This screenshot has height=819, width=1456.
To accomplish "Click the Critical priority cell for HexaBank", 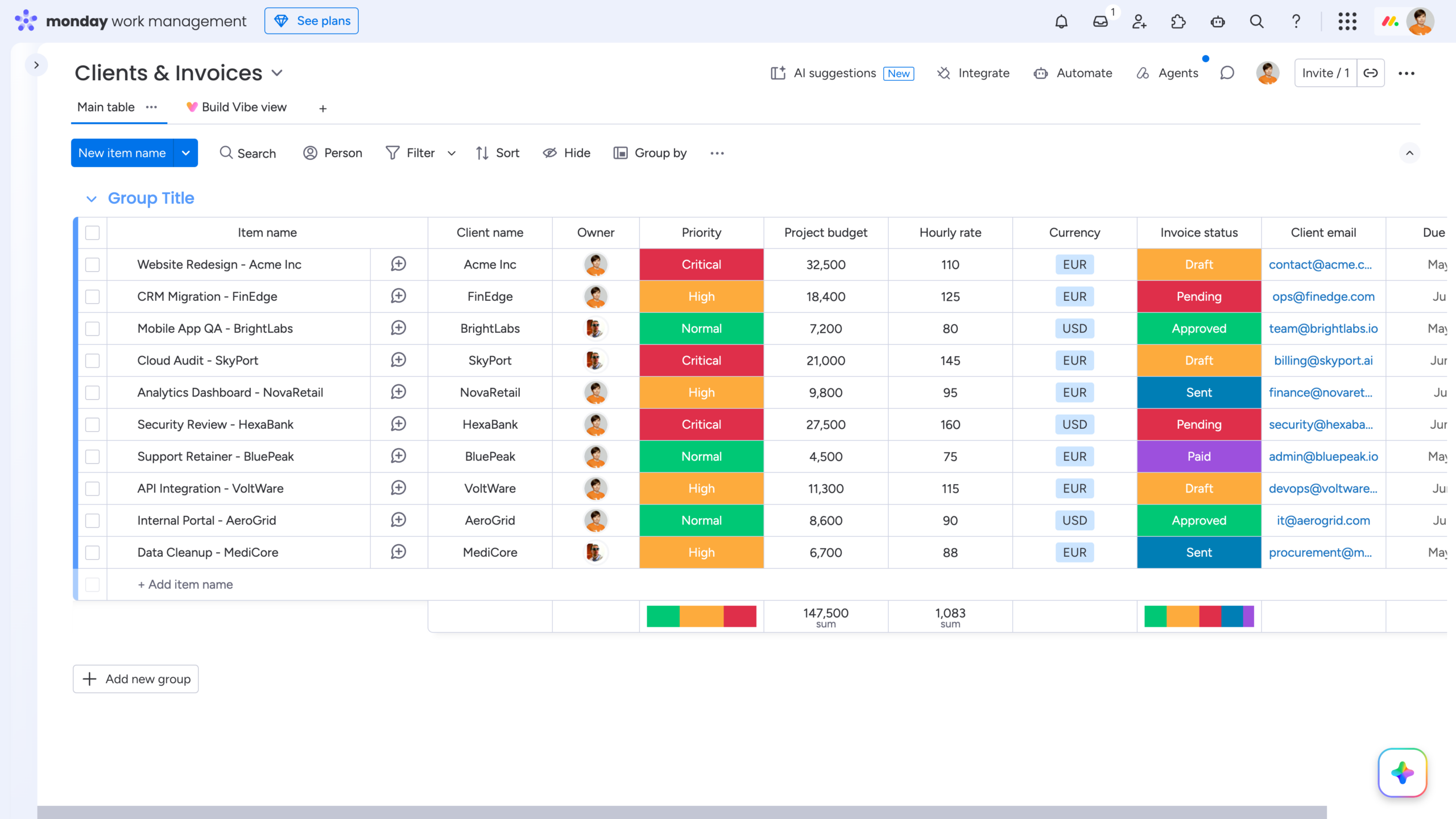I will (x=701, y=424).
